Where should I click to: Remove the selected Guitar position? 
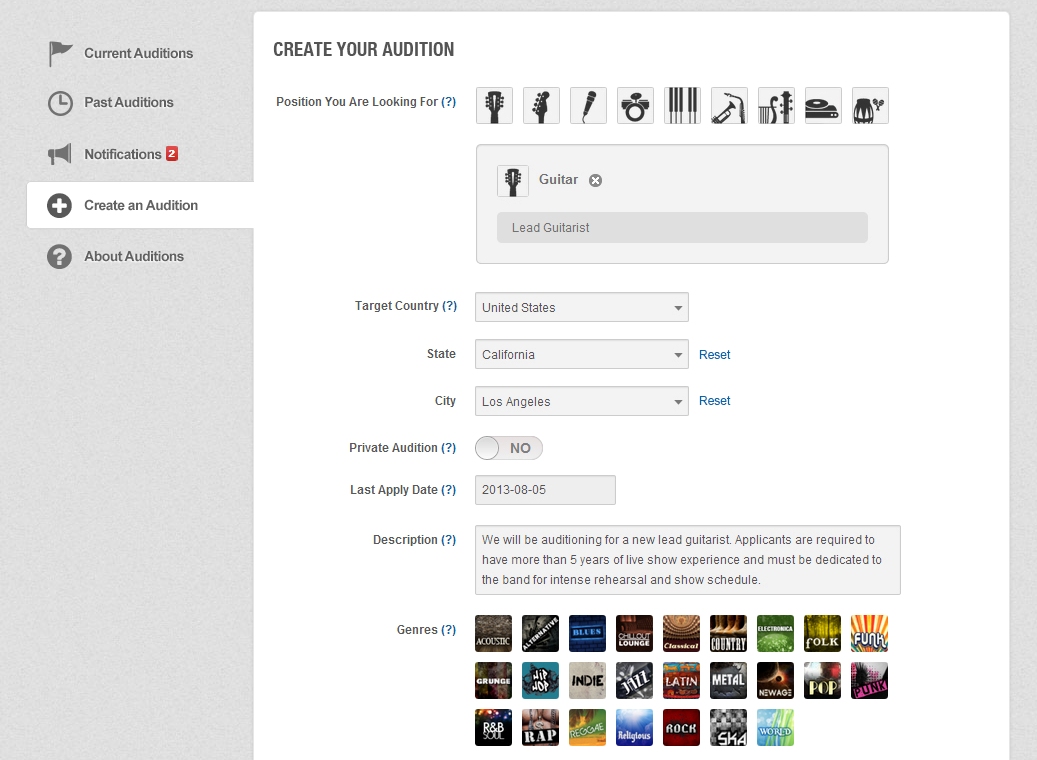pos(595,180)
